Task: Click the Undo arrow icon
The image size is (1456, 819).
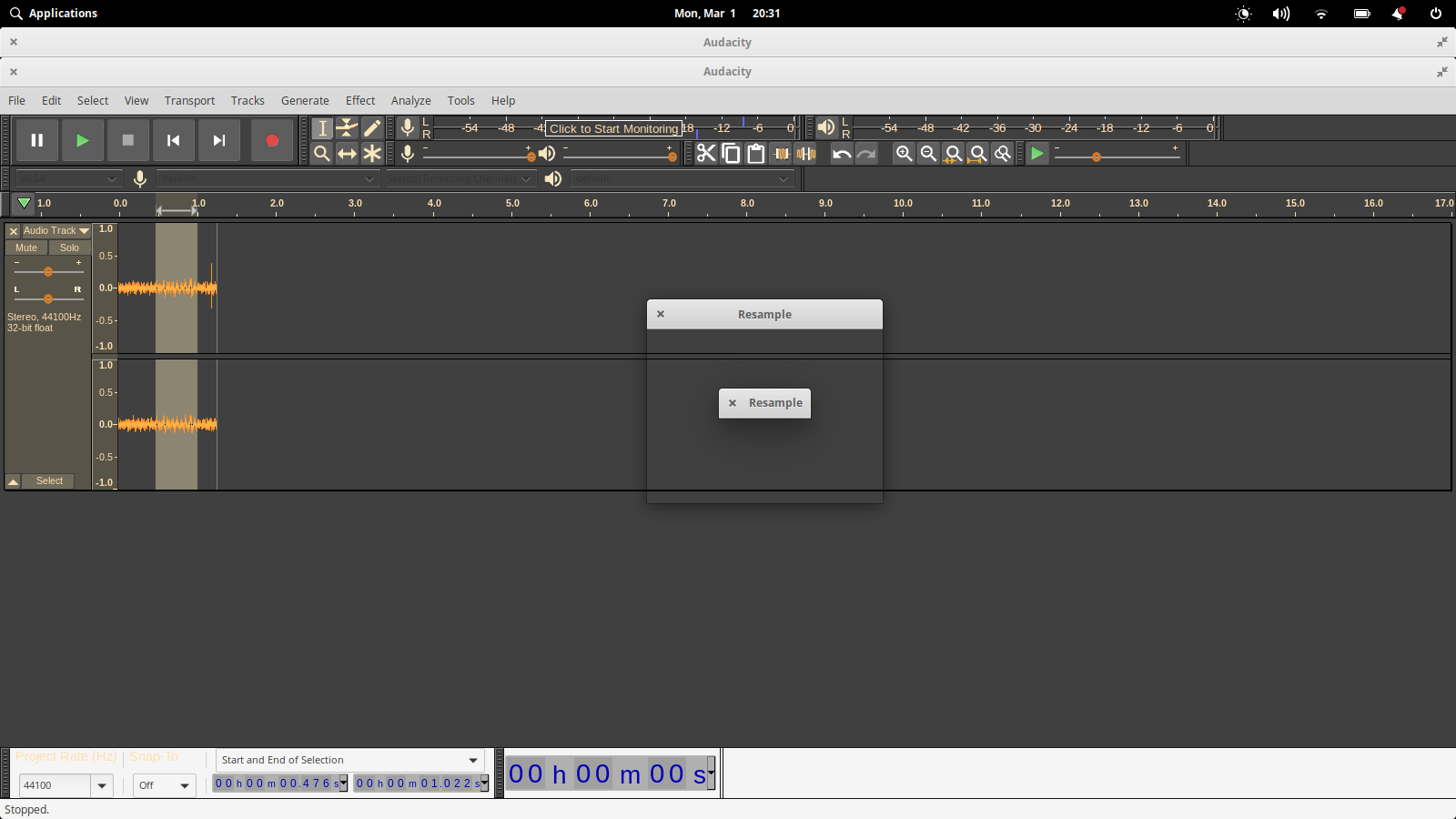Action: [x=842, y=154]
